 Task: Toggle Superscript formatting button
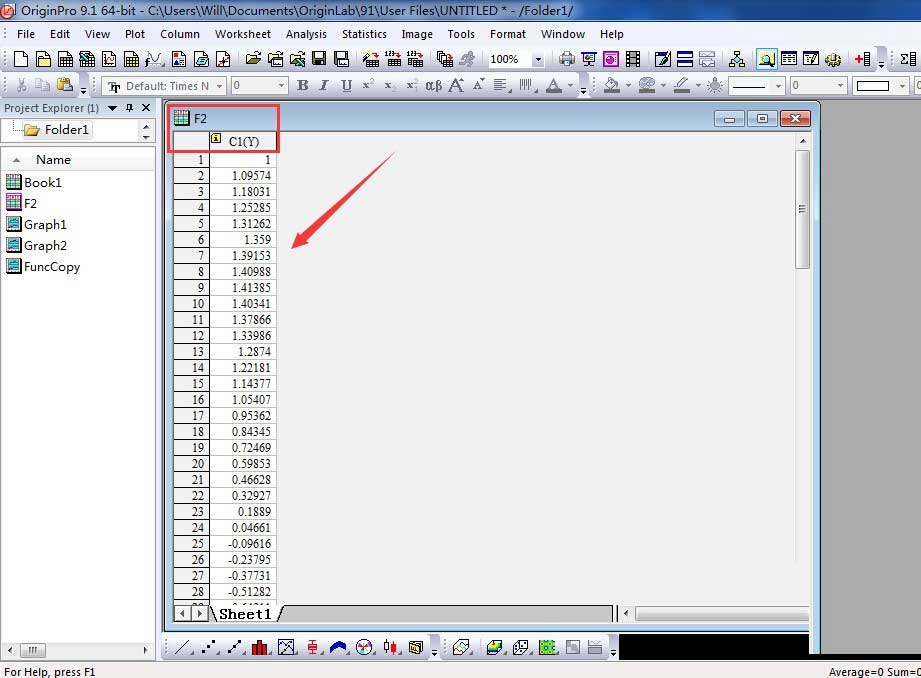click(368, 86)
